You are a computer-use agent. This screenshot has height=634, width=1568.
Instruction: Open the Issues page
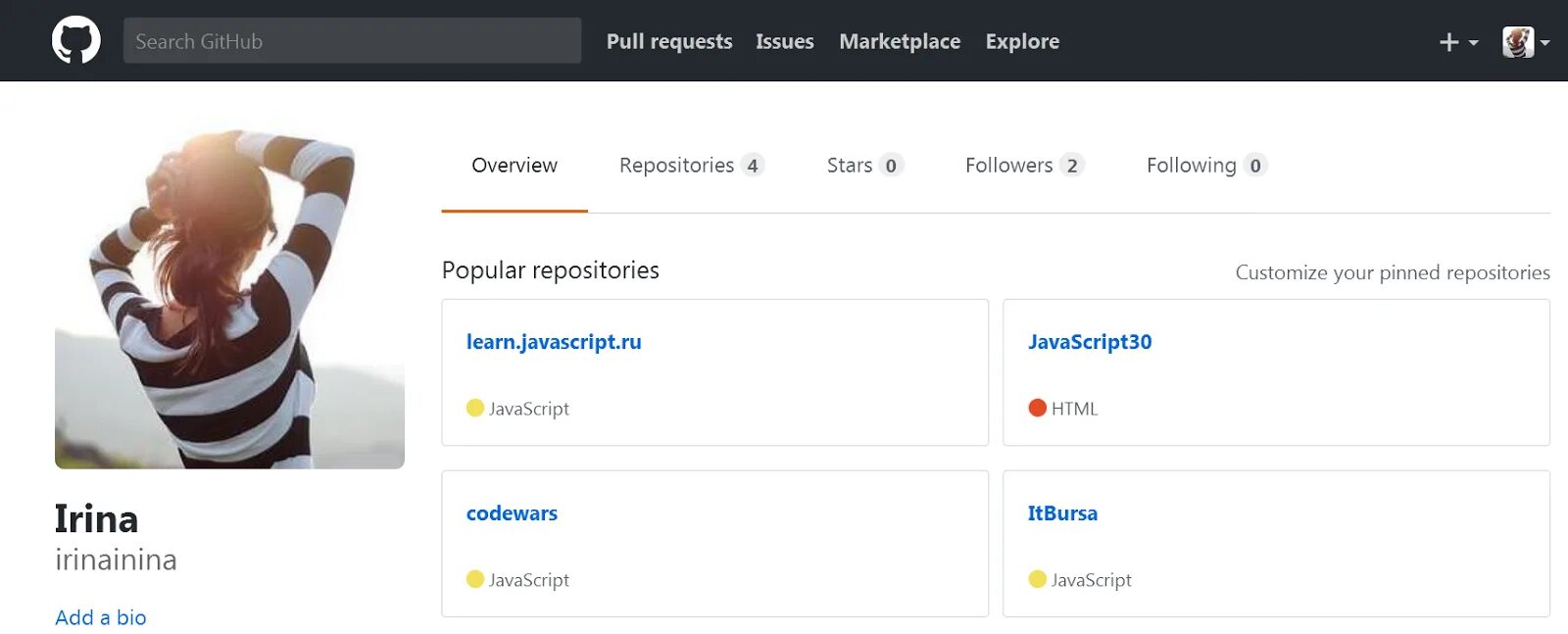click(x=784, y=41)
